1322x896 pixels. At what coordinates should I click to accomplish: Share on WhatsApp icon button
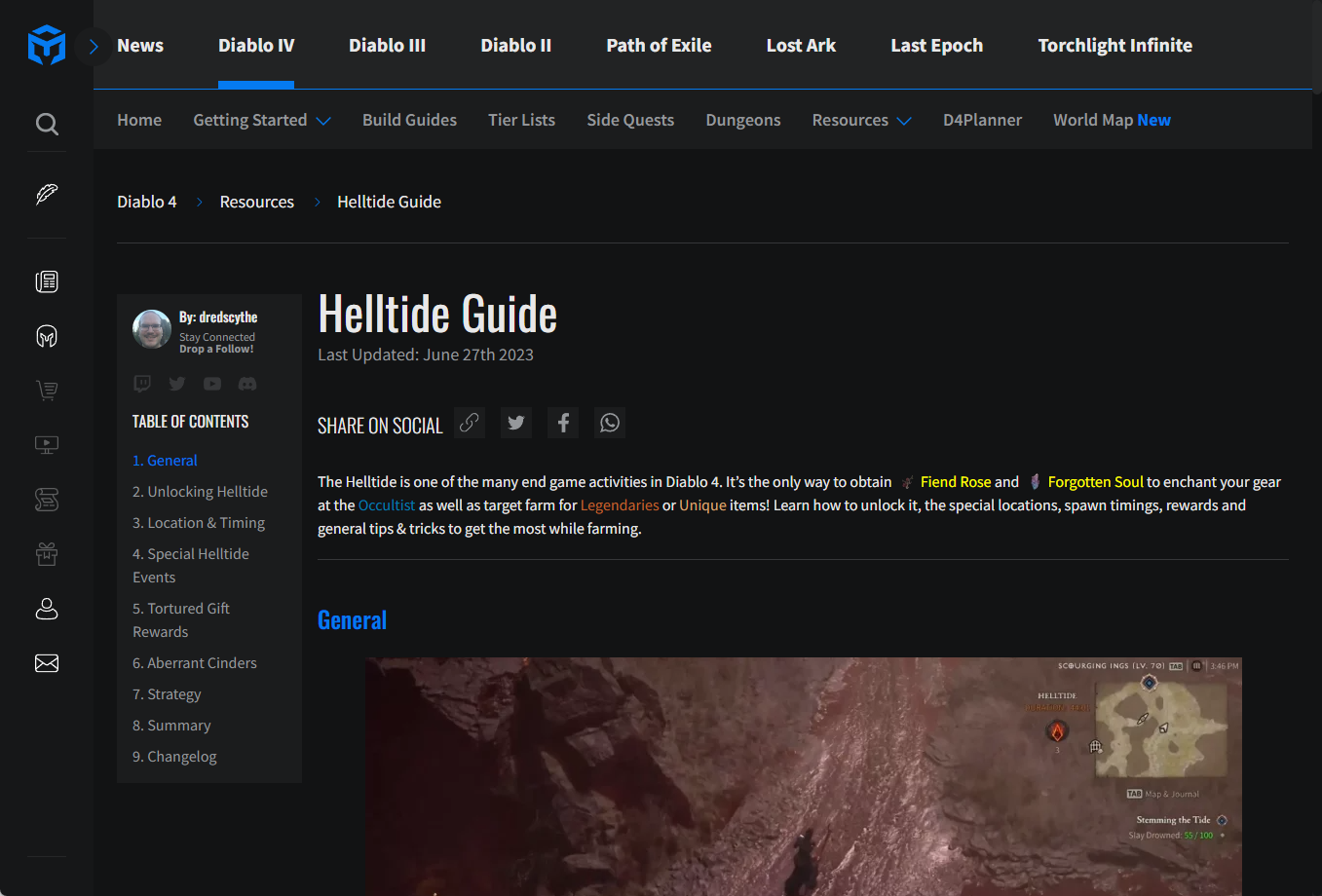pos(610,423)
